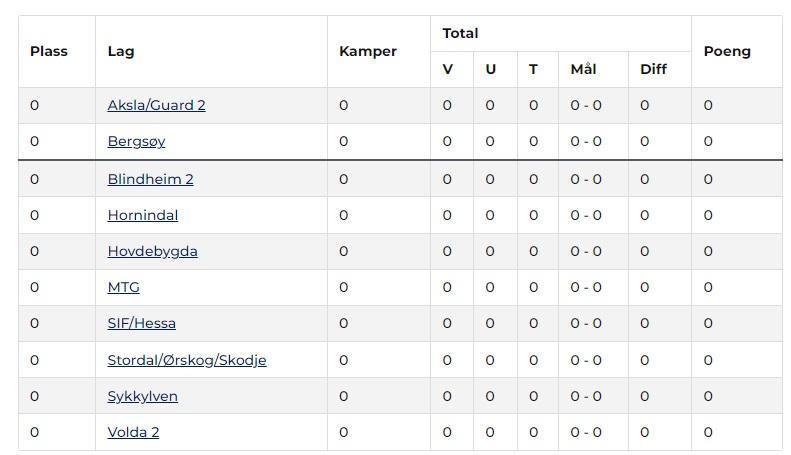The height and width of the screenshot is (455, 791).
Task: Open the Bergsøy team link
Action: point(136,141)
